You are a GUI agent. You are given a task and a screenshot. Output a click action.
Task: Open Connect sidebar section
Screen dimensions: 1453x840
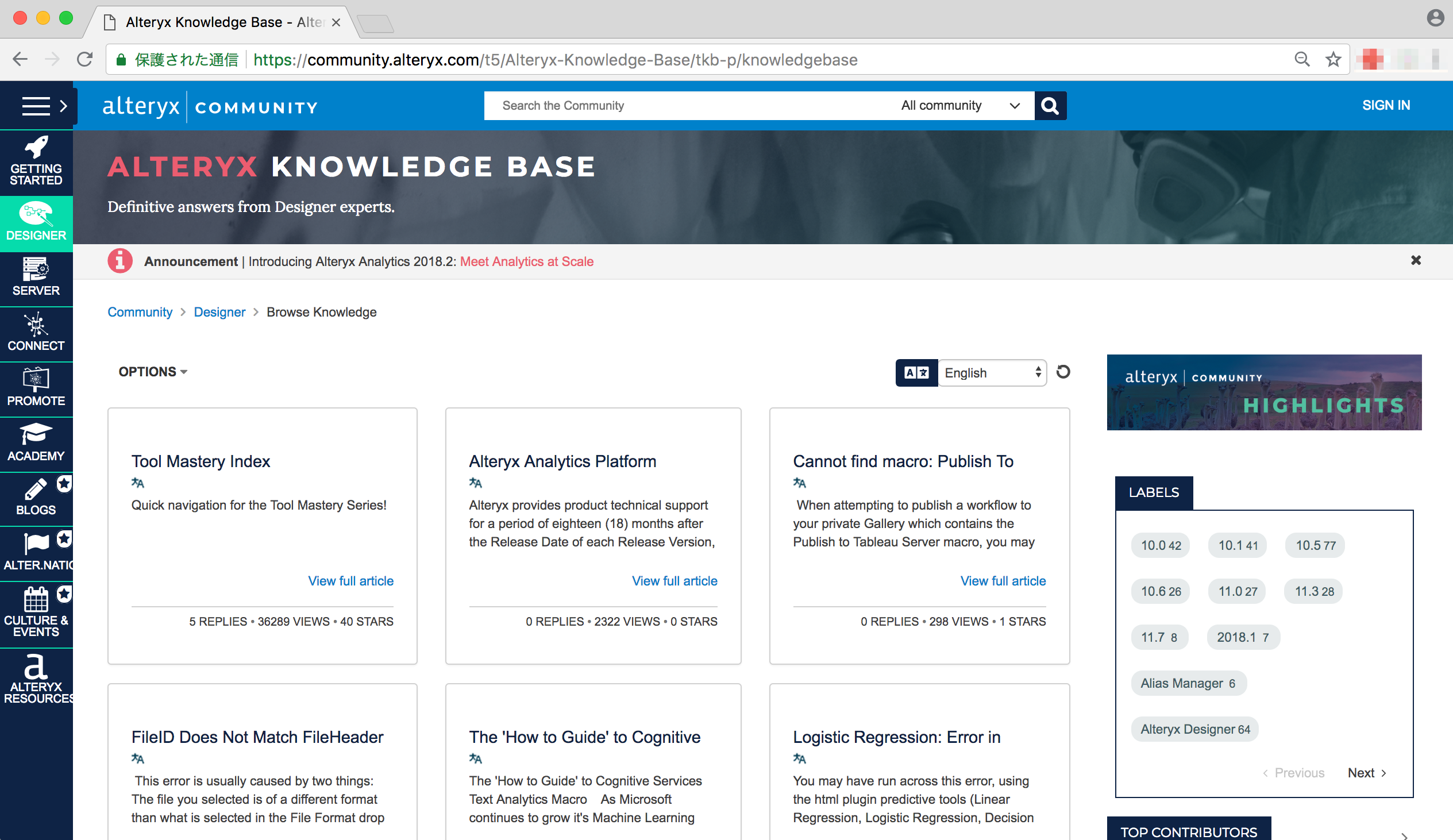[36, 334]
